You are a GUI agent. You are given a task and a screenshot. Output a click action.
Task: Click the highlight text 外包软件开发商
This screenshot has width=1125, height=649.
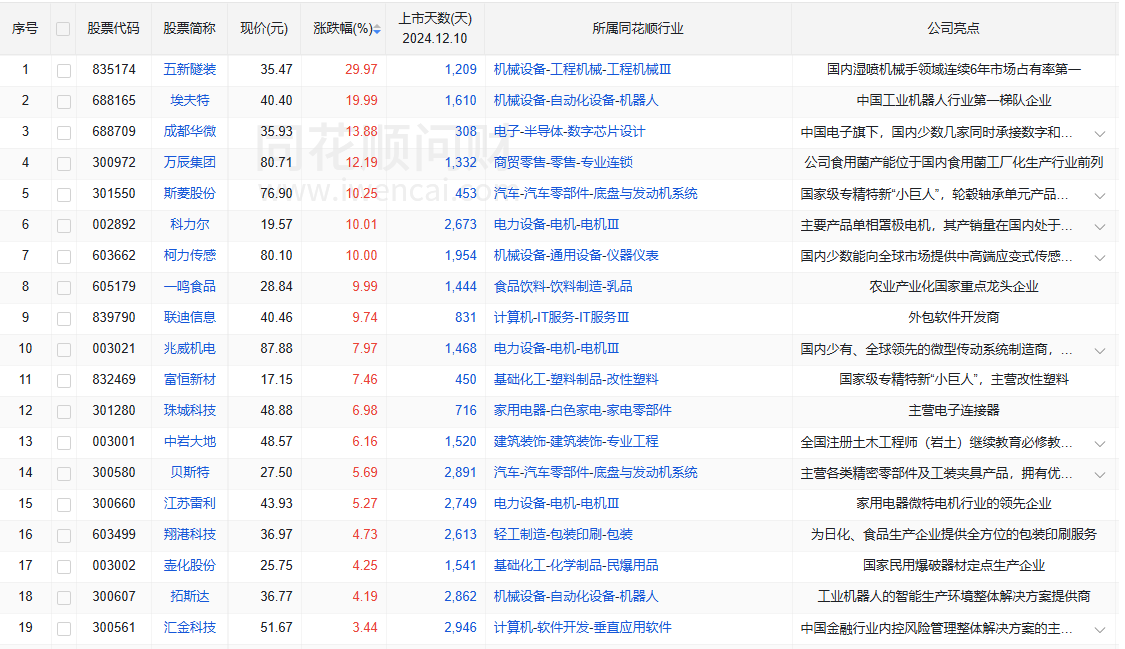[x=954, y=317]
